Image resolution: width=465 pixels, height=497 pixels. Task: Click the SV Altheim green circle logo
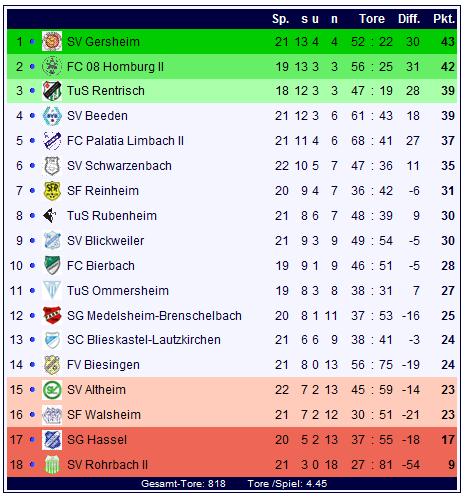[52, 390]
